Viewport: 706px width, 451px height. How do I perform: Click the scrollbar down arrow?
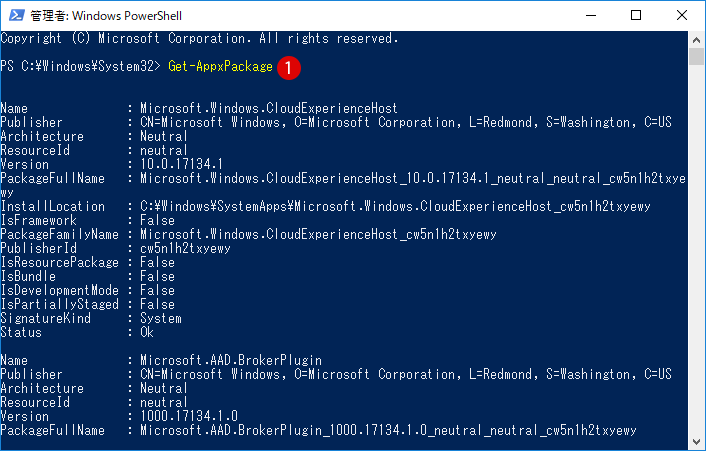[696, 442]
